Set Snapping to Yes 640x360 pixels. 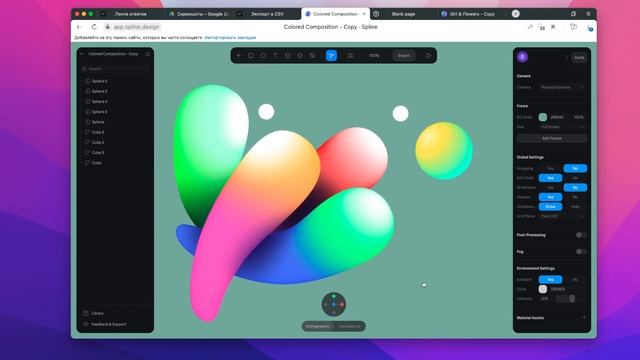[550, 168]
